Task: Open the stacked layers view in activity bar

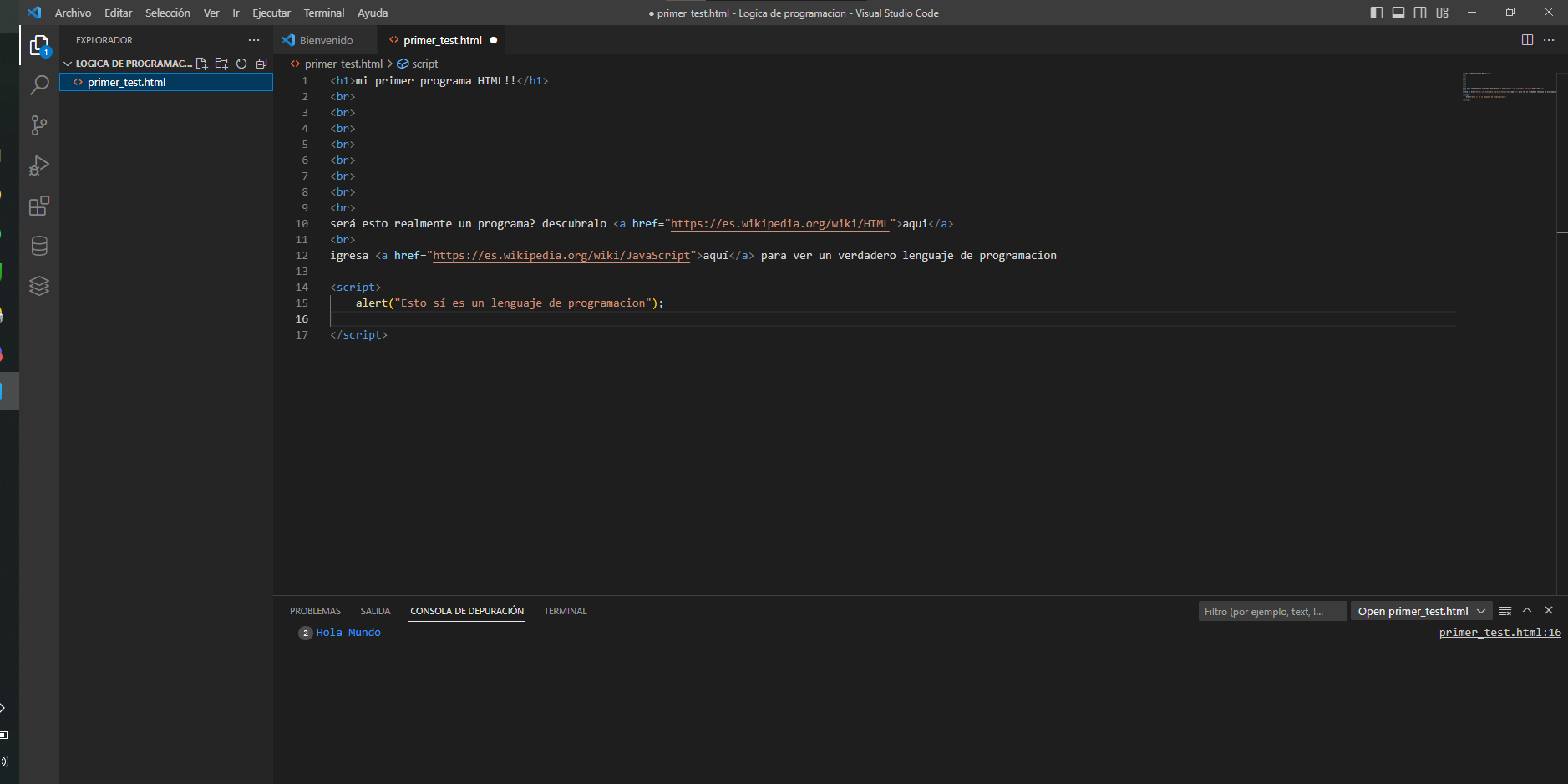Action: [39, 286]
